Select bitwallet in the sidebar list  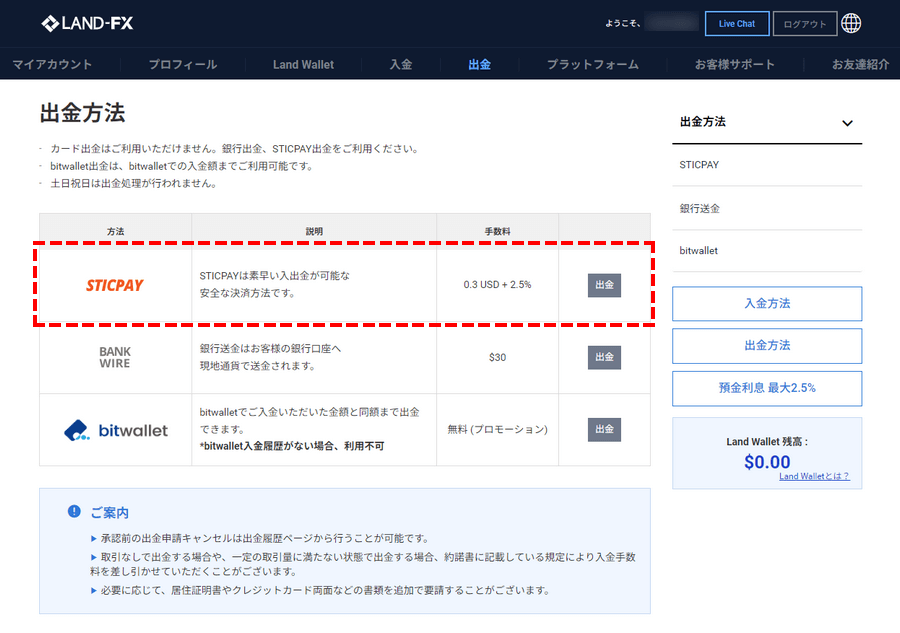pos(699,251)
